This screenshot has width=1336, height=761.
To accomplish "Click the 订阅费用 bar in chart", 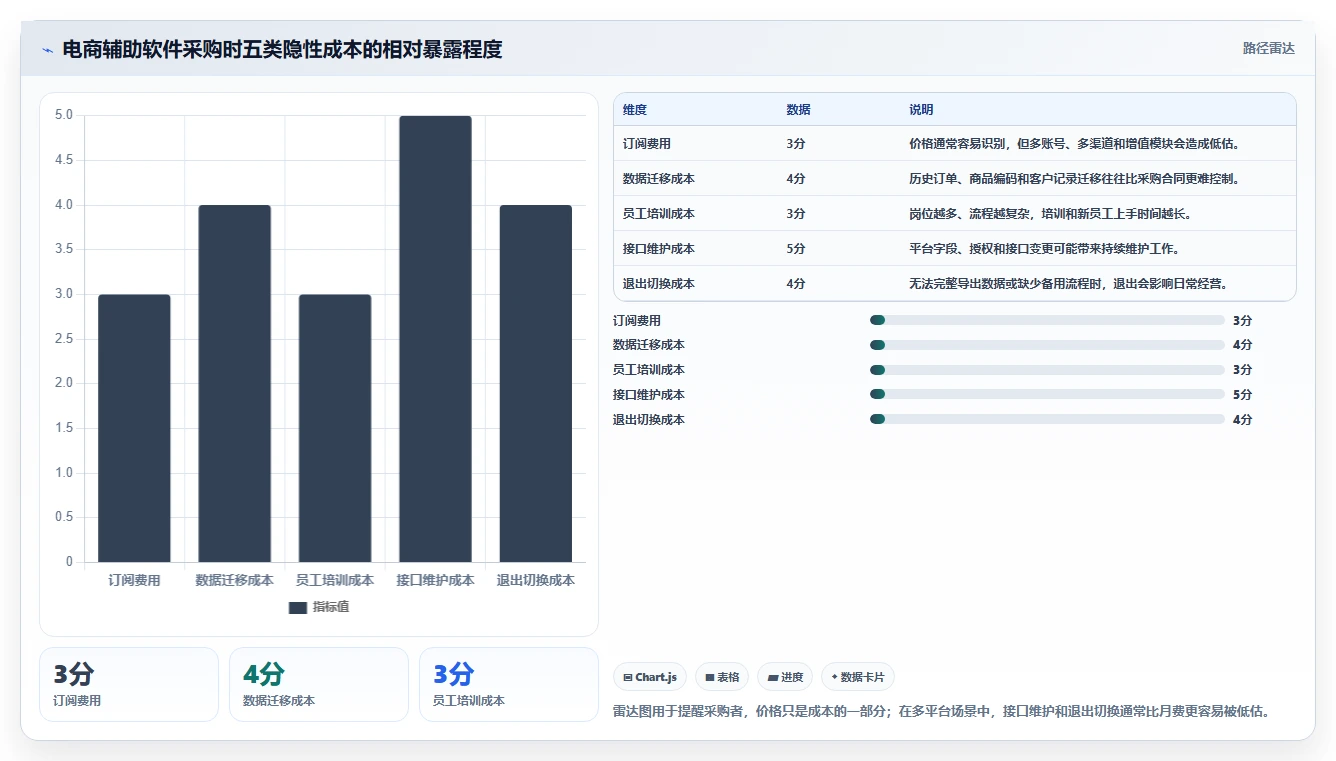I will coord(134,428).
